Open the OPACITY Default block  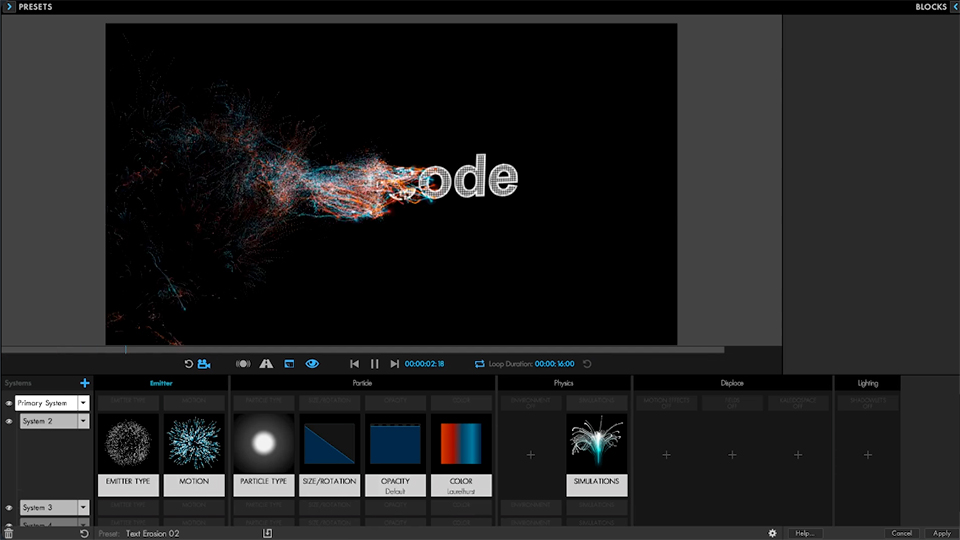pyautogui.click(x=396, y=454)
